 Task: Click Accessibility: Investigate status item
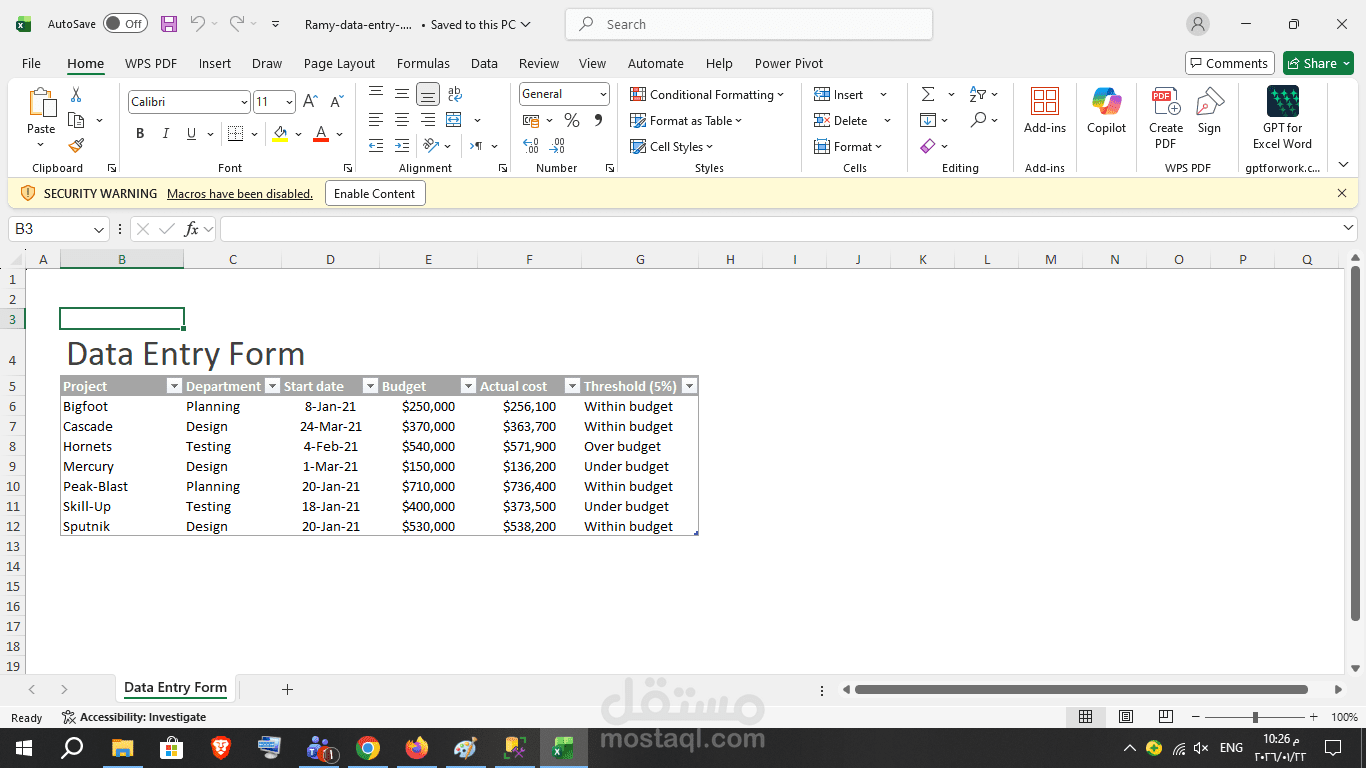point(134,717)
